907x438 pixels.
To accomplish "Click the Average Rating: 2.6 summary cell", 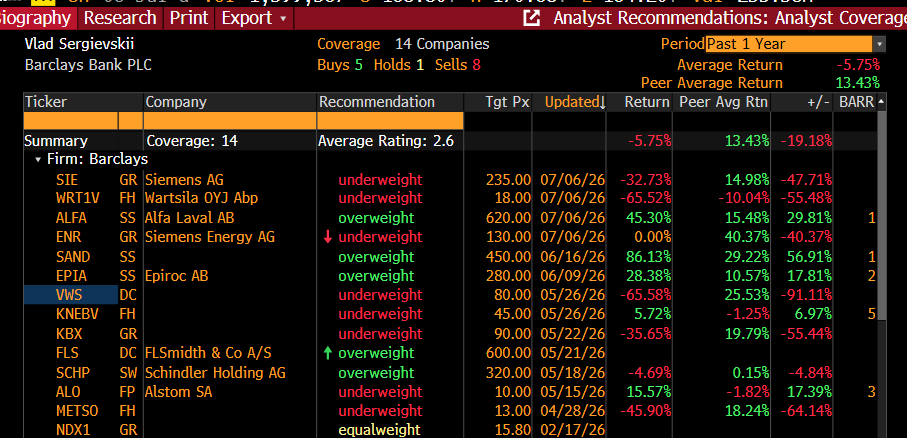I will tap(386, 141).
